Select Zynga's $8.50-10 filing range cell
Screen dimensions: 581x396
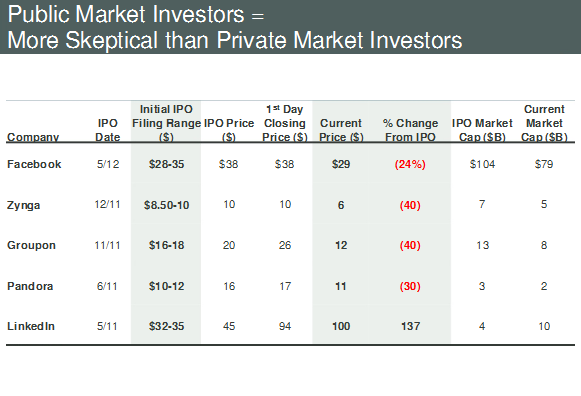[166, 205]
